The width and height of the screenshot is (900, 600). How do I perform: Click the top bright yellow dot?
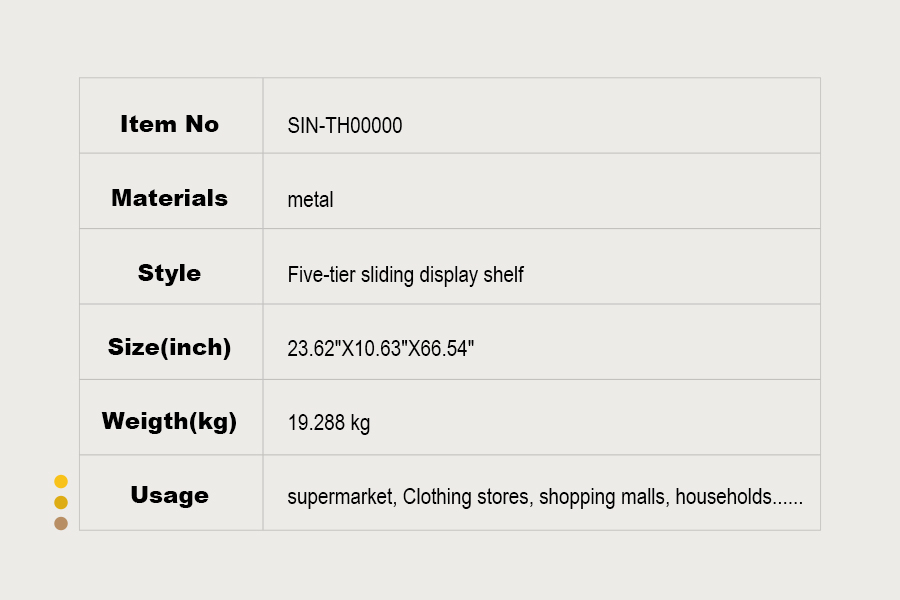pyautogui.click(x=61, y=481)
